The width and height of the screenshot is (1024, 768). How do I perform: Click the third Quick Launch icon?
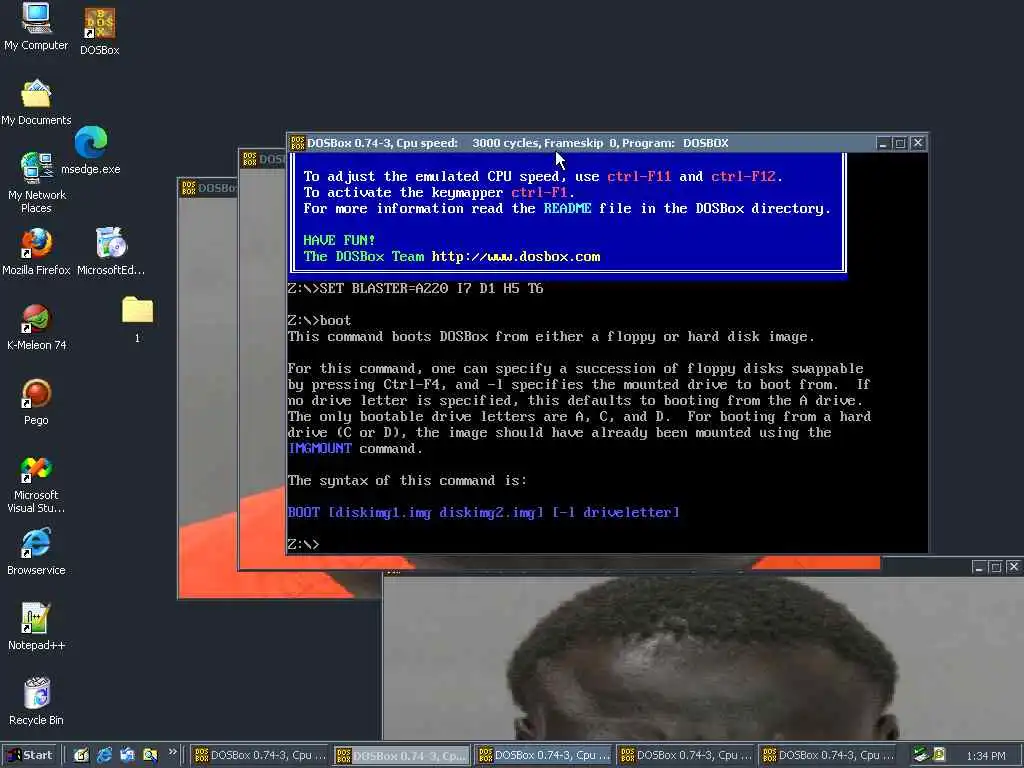(127, 755)
